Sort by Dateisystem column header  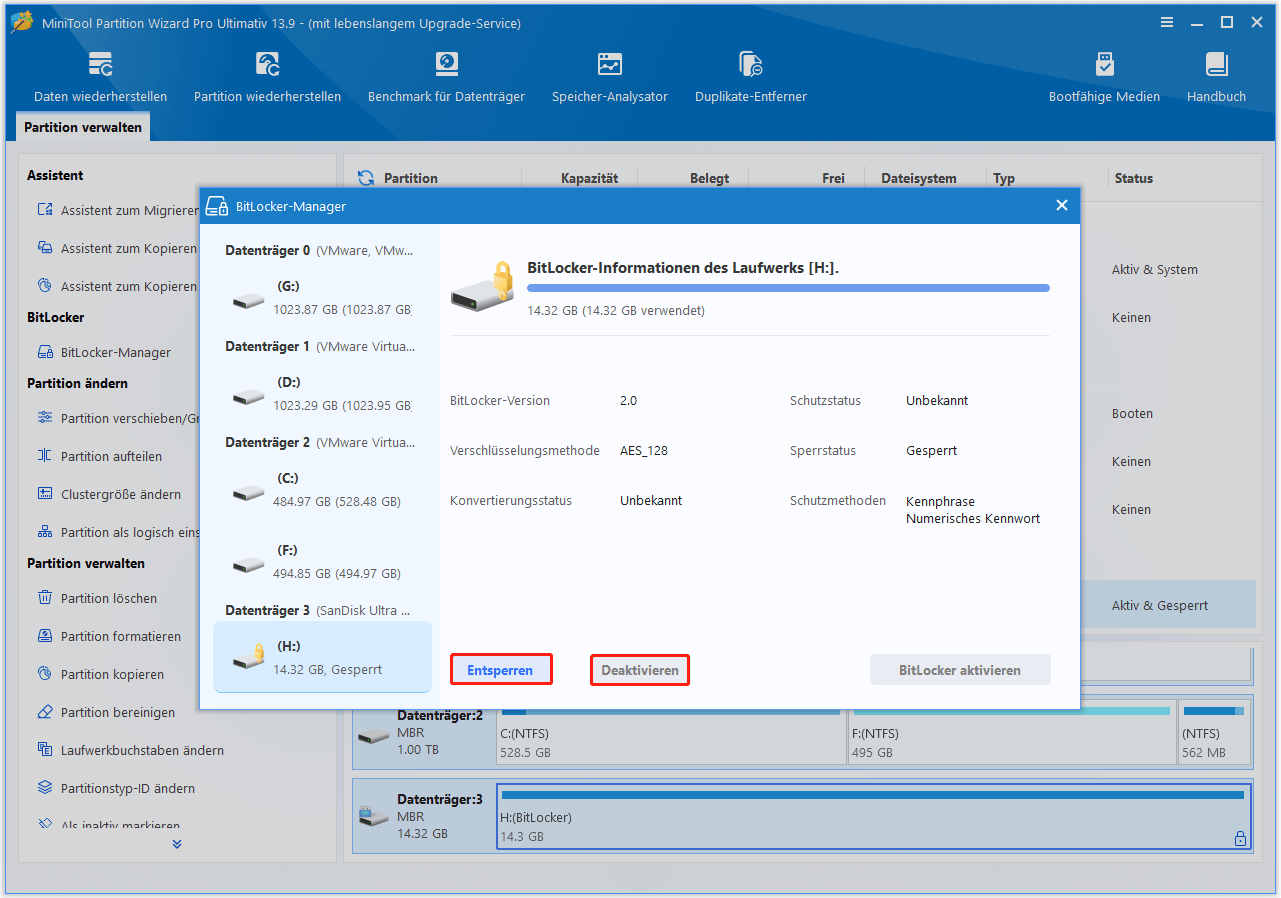click(x=918, y=178)
